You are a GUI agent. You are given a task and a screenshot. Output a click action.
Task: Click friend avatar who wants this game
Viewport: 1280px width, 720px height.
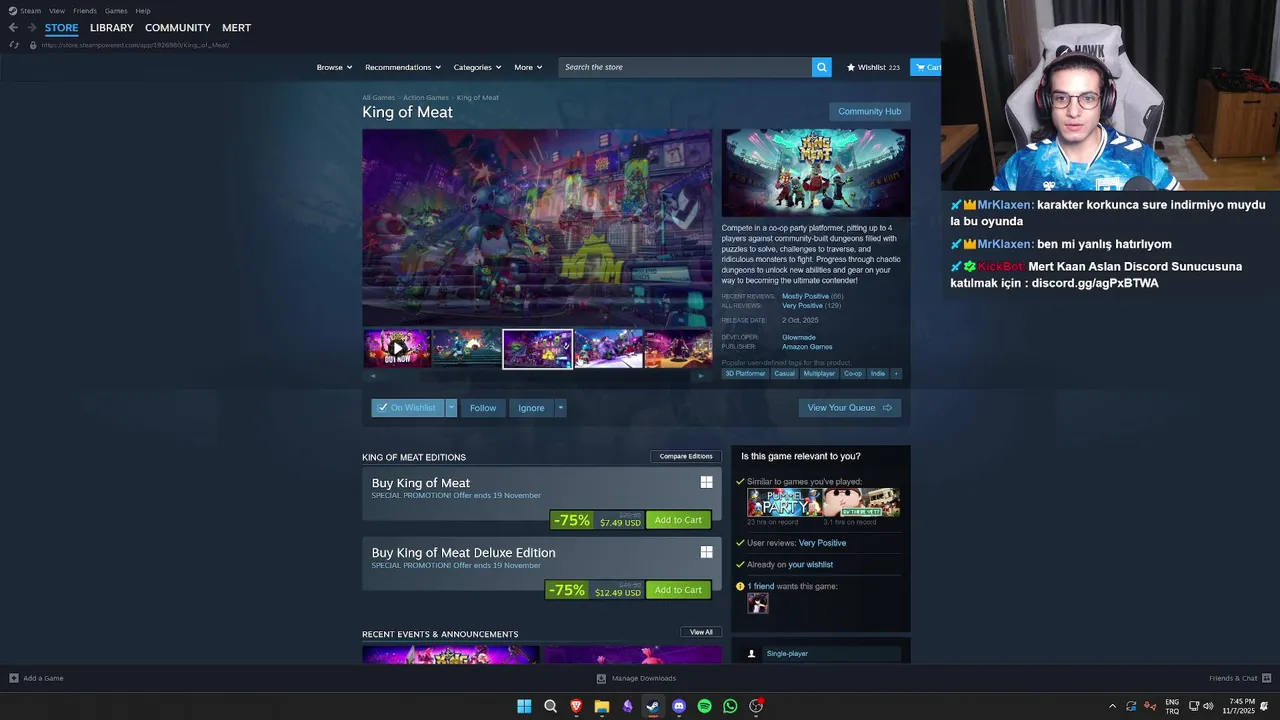click(x=758, y=603)
